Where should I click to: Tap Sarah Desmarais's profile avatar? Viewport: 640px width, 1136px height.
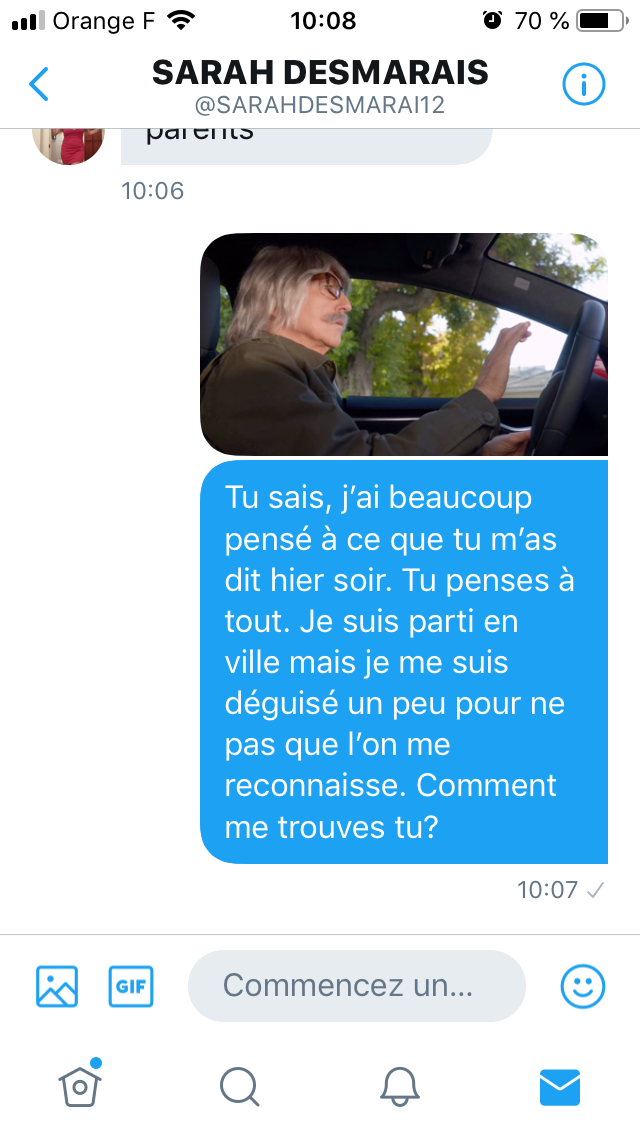click(x=68, y=145)
